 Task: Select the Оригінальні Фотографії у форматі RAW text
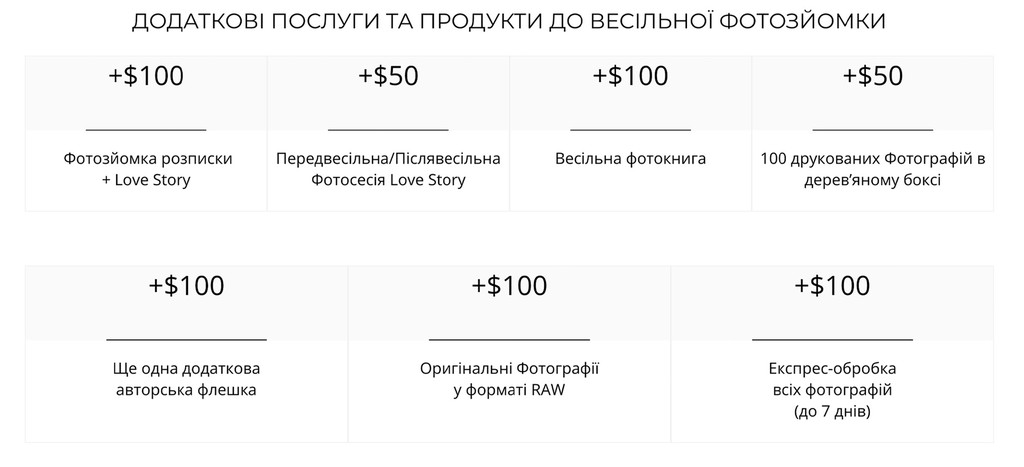coord(509,379)
